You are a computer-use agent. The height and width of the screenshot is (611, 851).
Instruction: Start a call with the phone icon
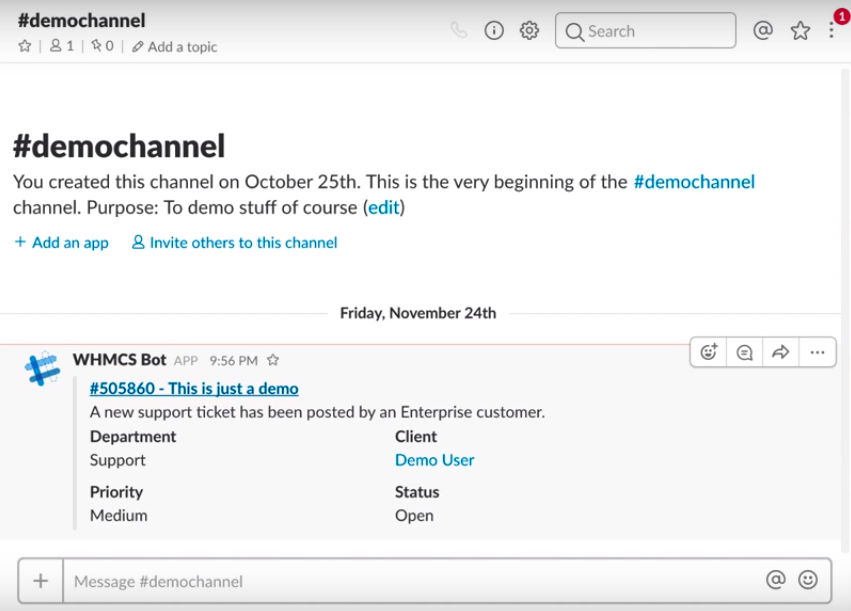pyautogui.click(x=459, y=31)
